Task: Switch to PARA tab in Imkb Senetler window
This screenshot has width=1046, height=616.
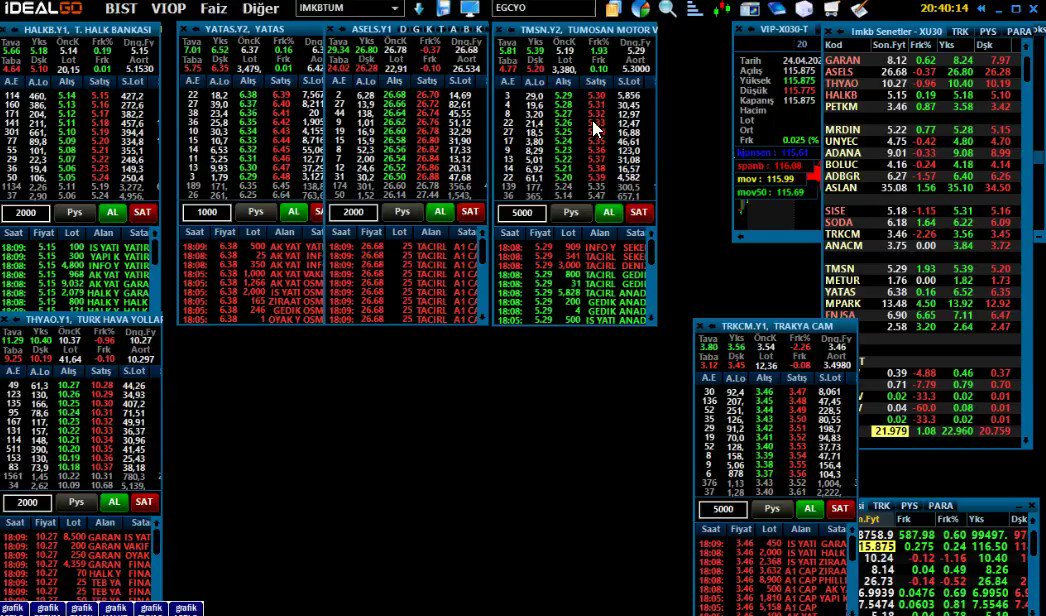Action: click(x=1019, y=31)
